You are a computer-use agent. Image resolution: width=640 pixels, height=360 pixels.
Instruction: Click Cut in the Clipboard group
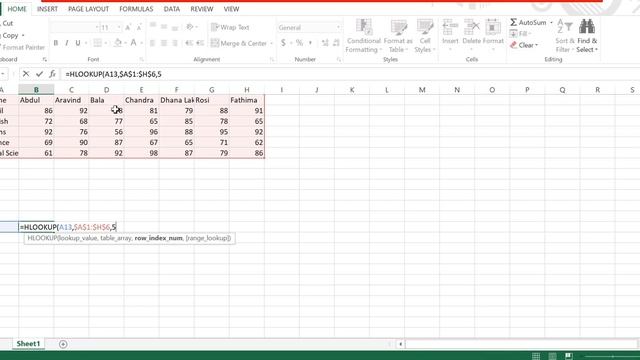(7, 23)
